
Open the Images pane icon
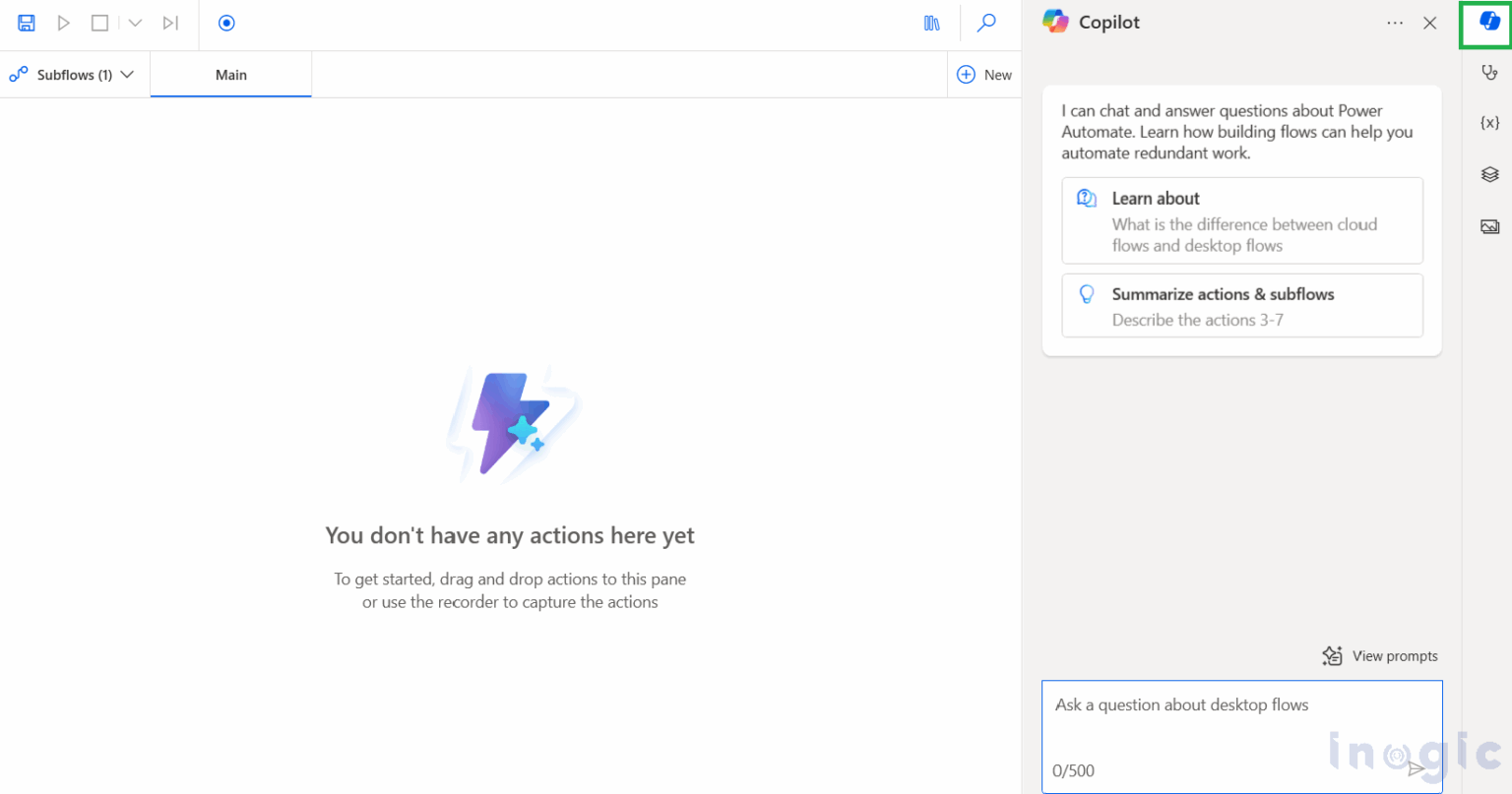pos(1489,226)
